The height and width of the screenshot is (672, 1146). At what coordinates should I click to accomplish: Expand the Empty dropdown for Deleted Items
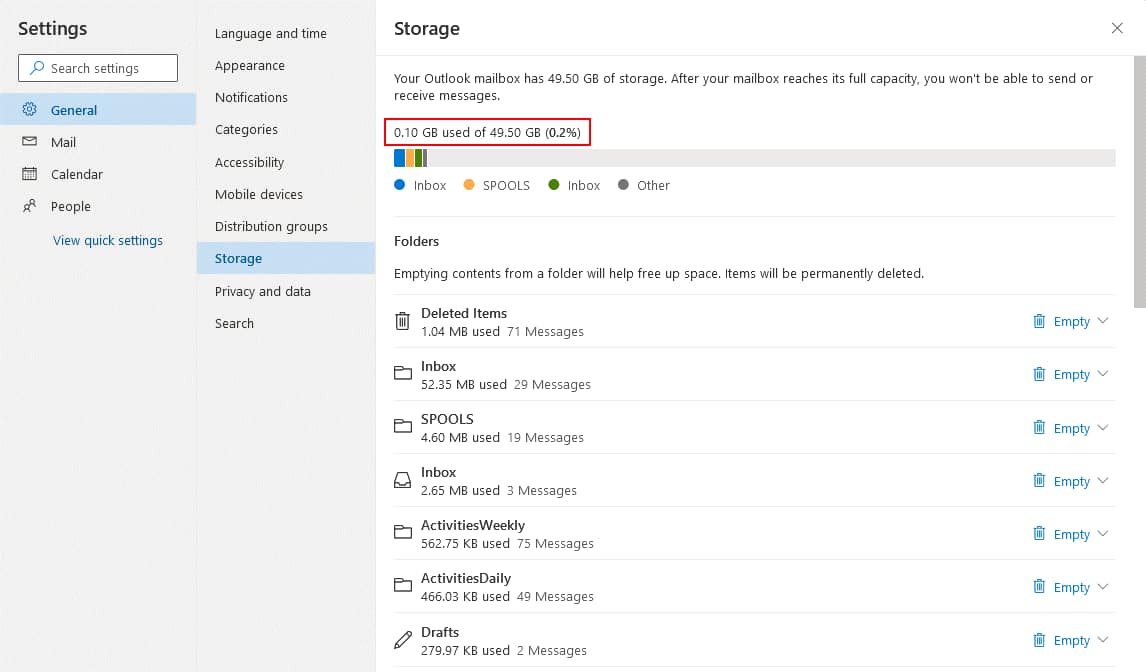tap(1103, 321)
